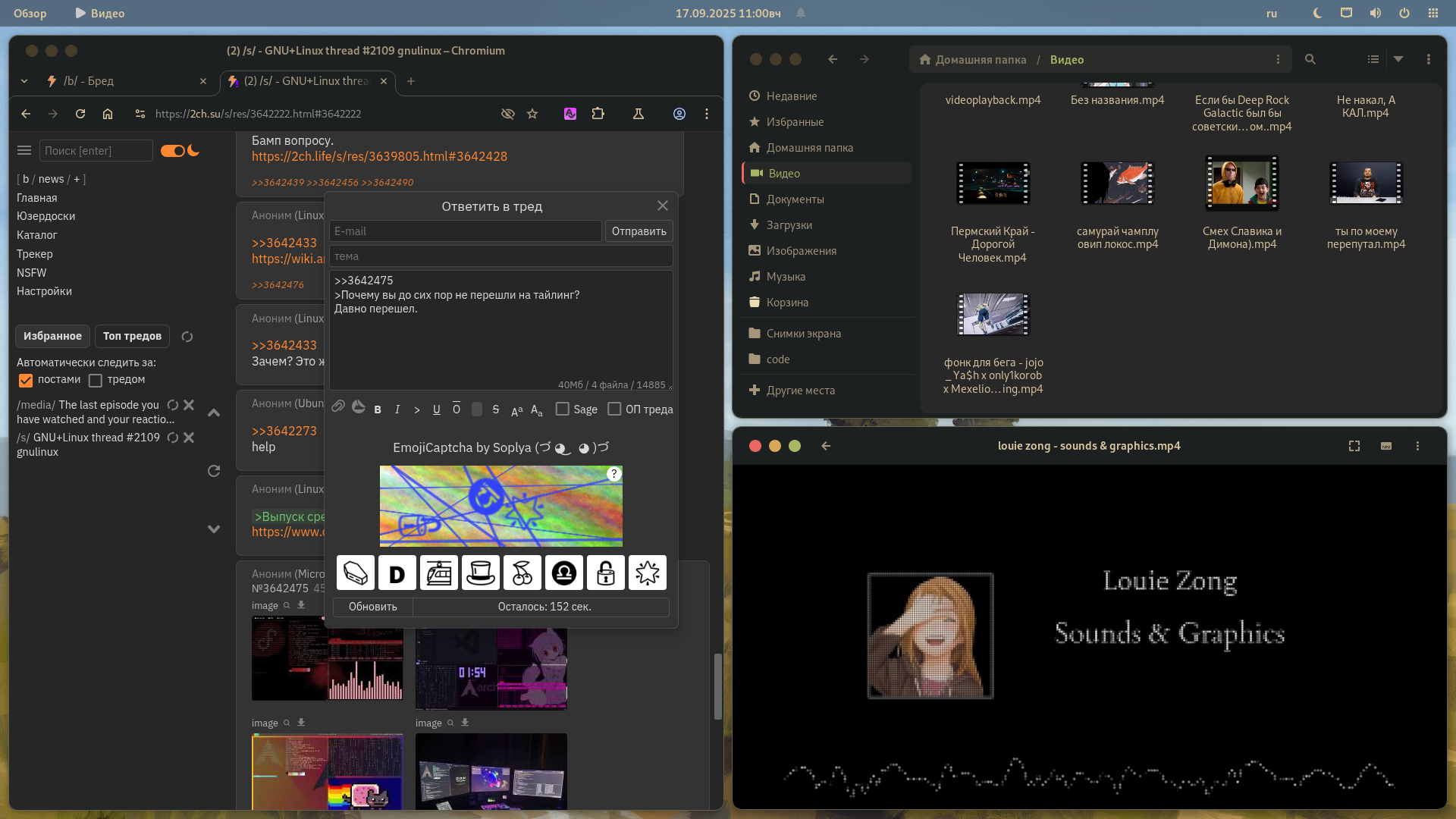
Task: Select the open padlock captcha emoji
Action: pos(606,573)
